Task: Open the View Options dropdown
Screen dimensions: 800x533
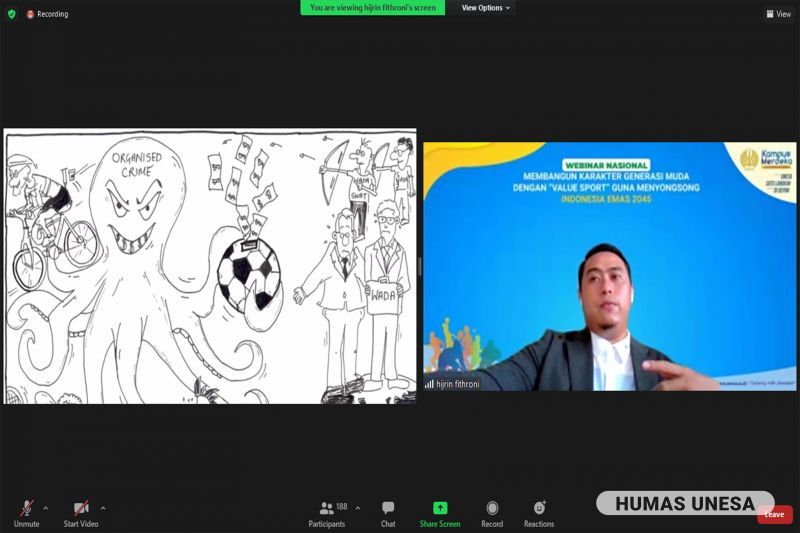Action: tap(485, 8)
